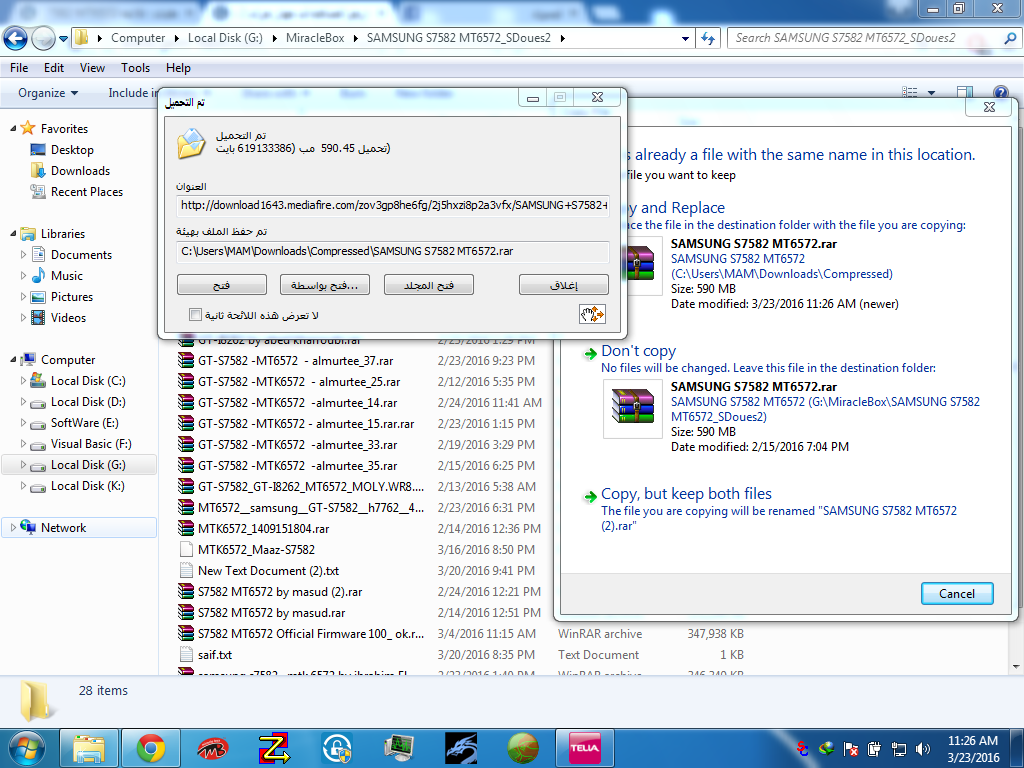
Task: Click the change view icon in toolbar
Action: (x=909, y=93)
